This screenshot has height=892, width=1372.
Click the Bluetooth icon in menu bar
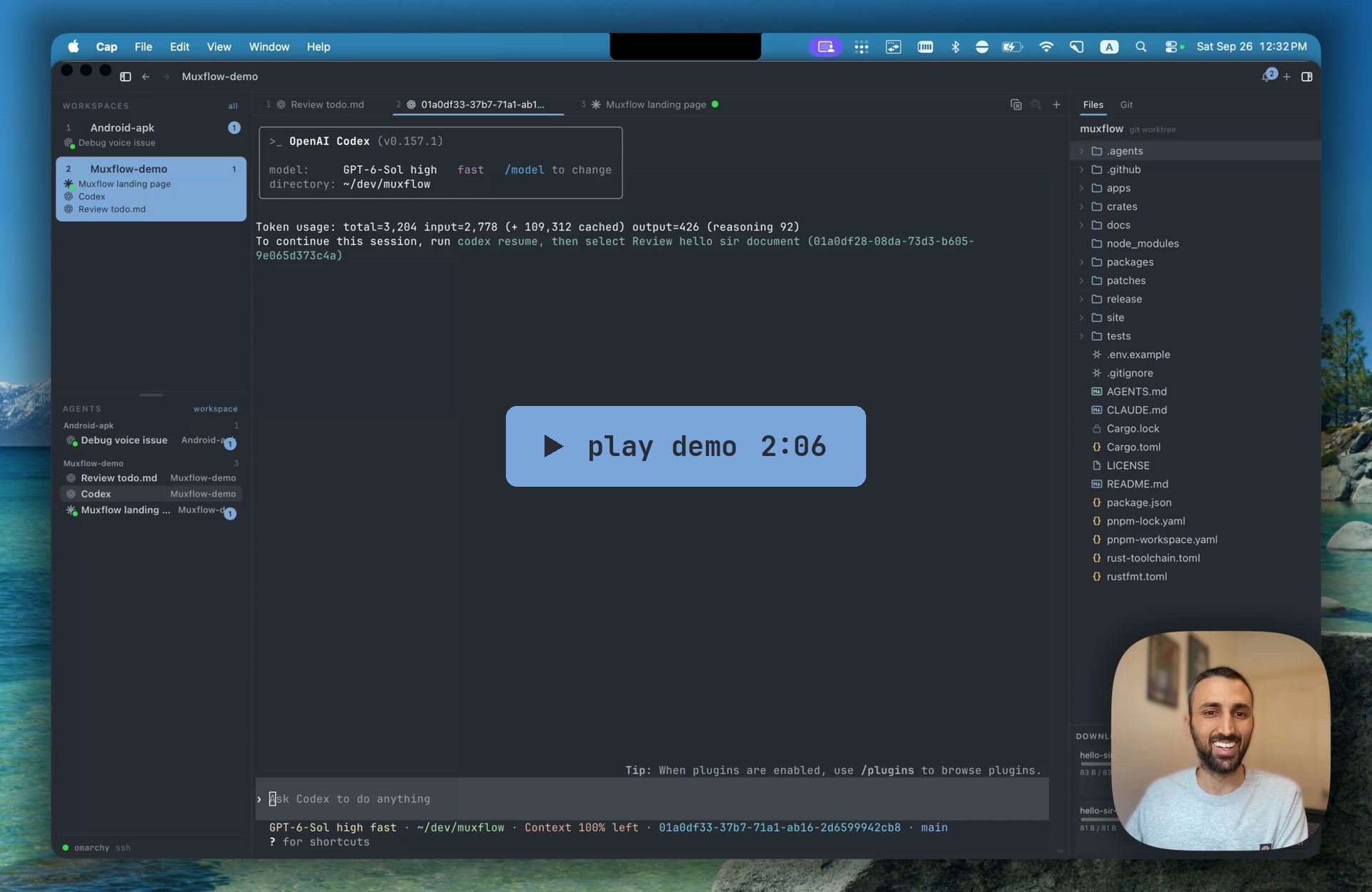coord(955,46)
